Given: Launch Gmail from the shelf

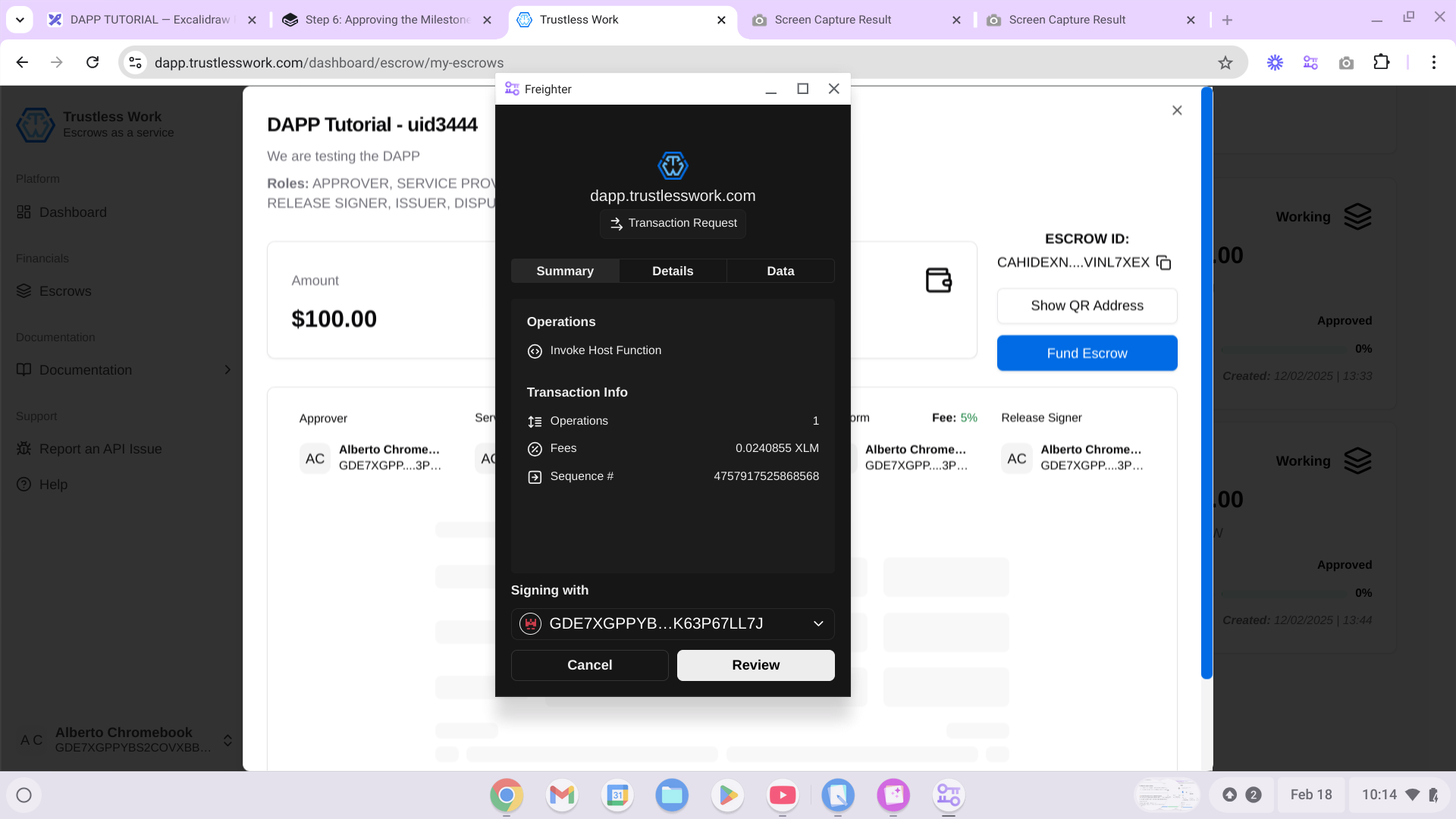Looking at the screenshot, I should coord(562,795).
